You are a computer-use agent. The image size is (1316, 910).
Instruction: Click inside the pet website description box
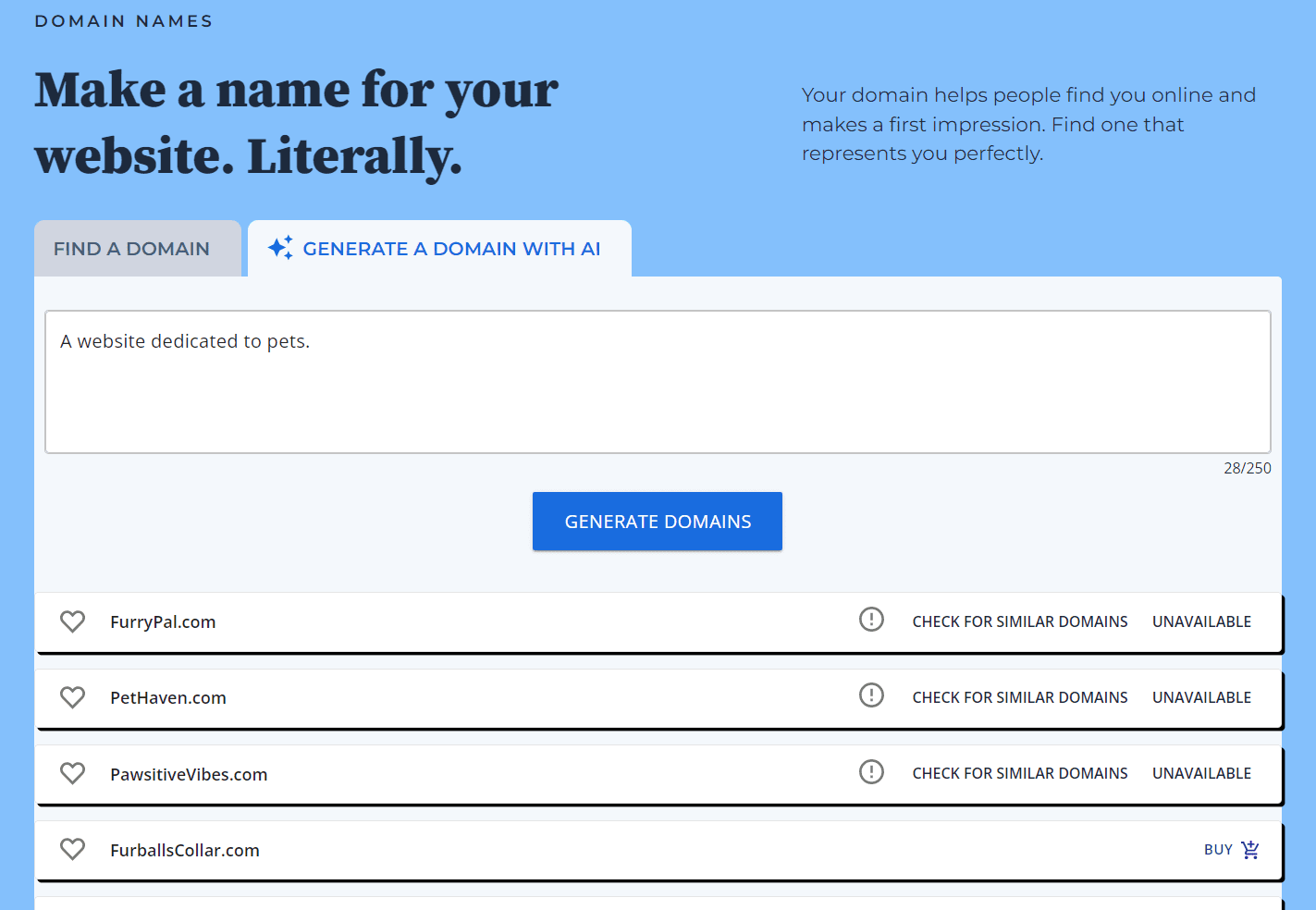657,382
